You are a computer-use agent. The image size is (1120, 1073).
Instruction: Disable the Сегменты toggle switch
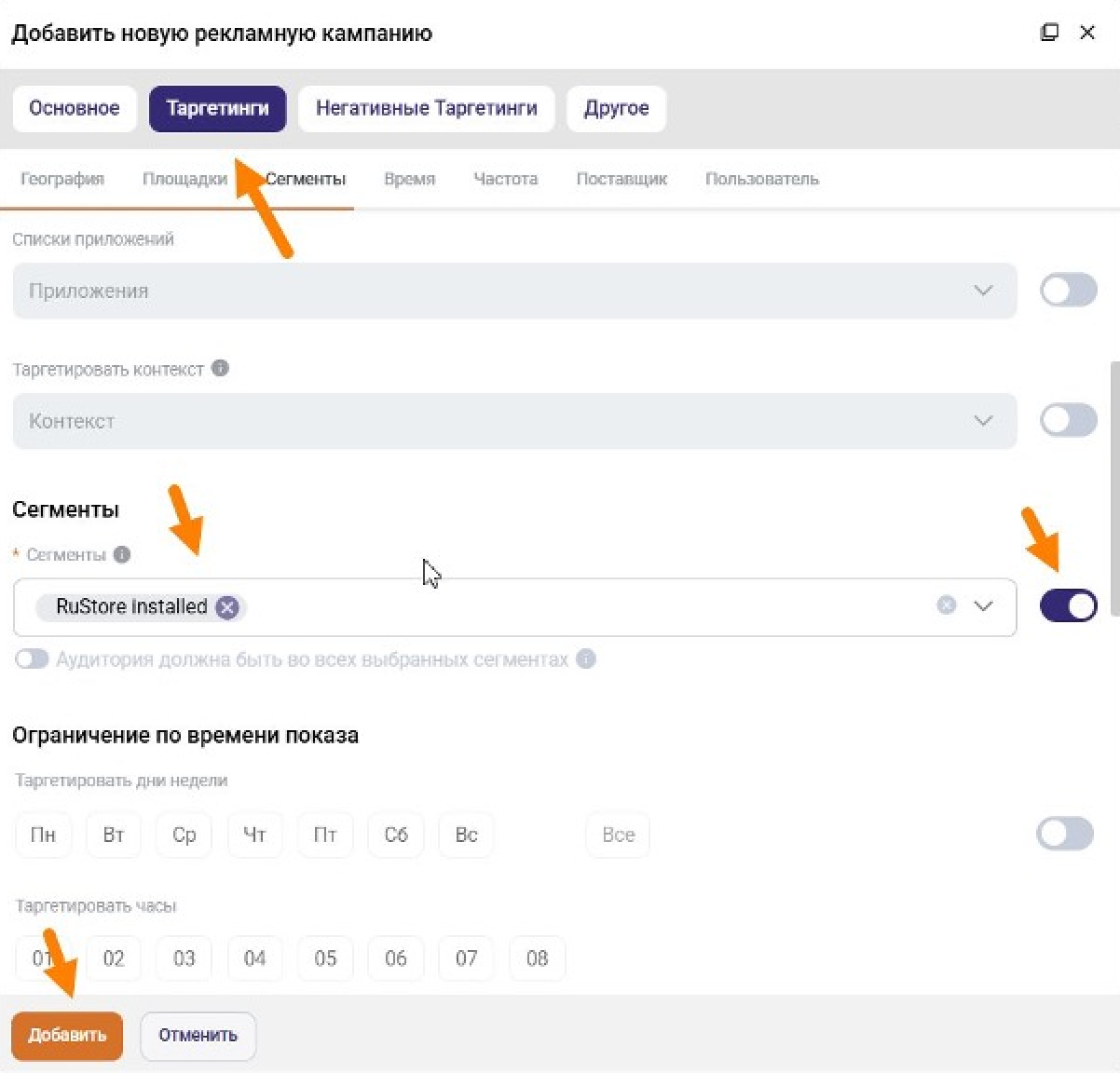(x=1068, y=606)
